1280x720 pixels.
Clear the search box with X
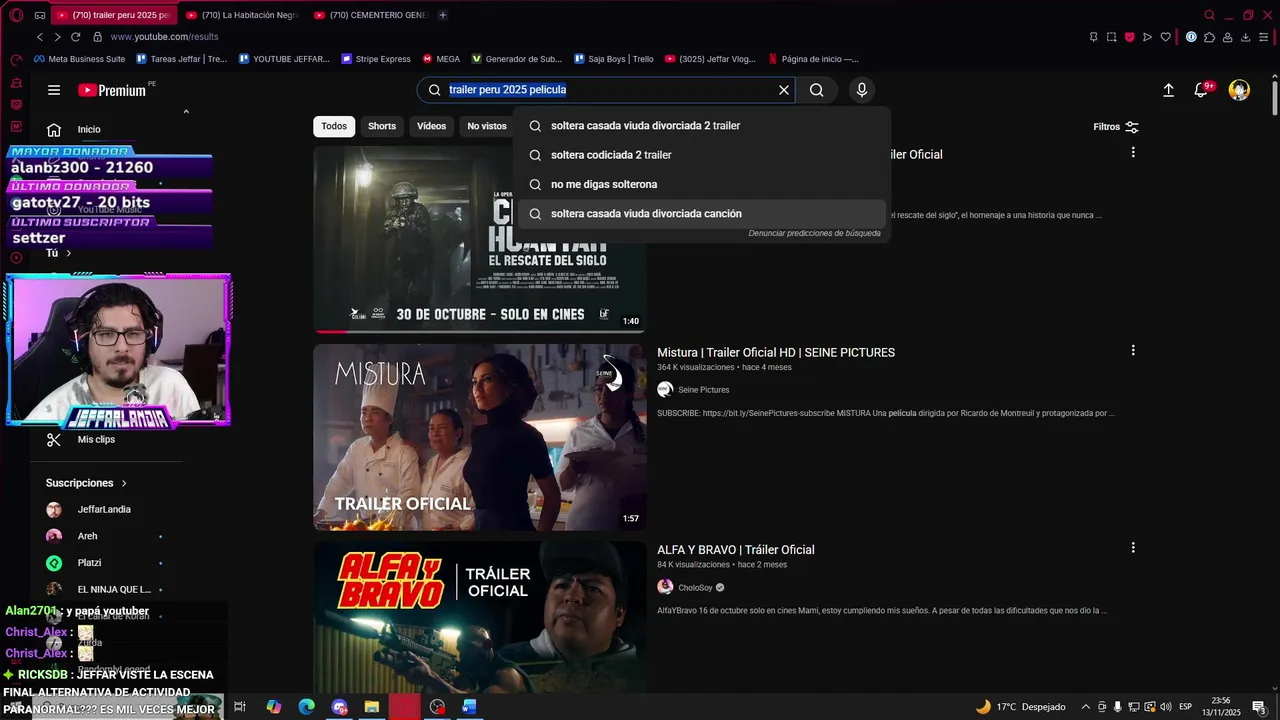784,90
